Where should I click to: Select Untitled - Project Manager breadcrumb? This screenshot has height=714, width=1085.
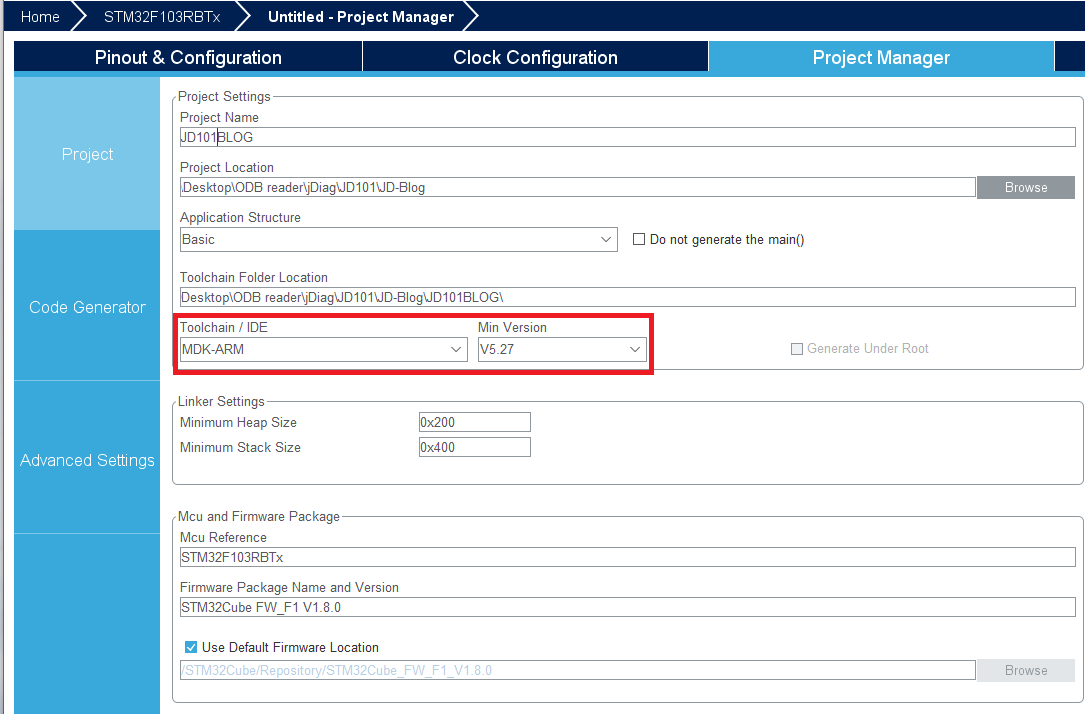click(x=360, y=17)
